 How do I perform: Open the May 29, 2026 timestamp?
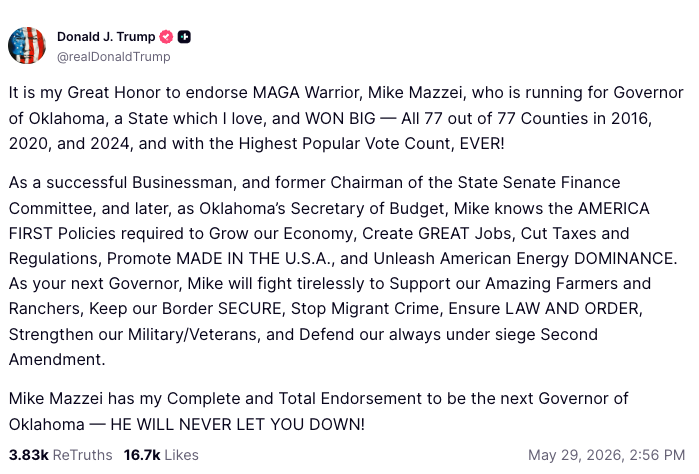606,455
